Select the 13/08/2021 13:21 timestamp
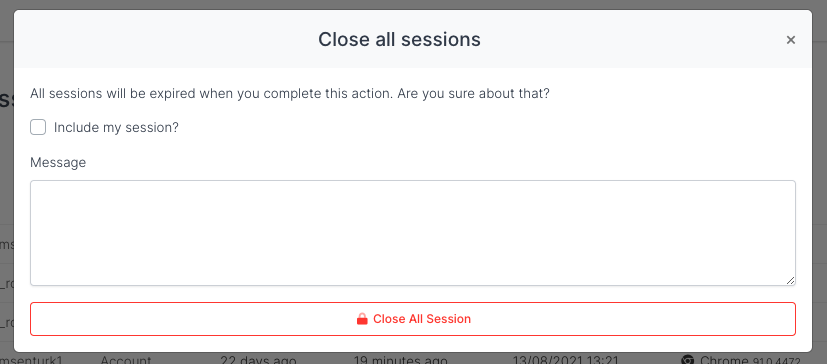827x364 pixels. [x=565, y=360]
